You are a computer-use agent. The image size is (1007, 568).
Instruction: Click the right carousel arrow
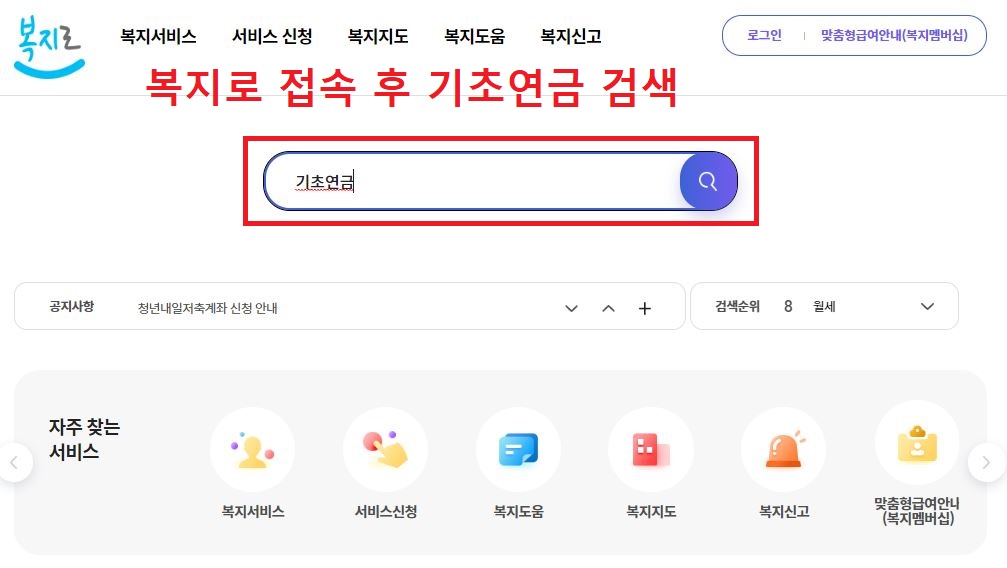986,462
